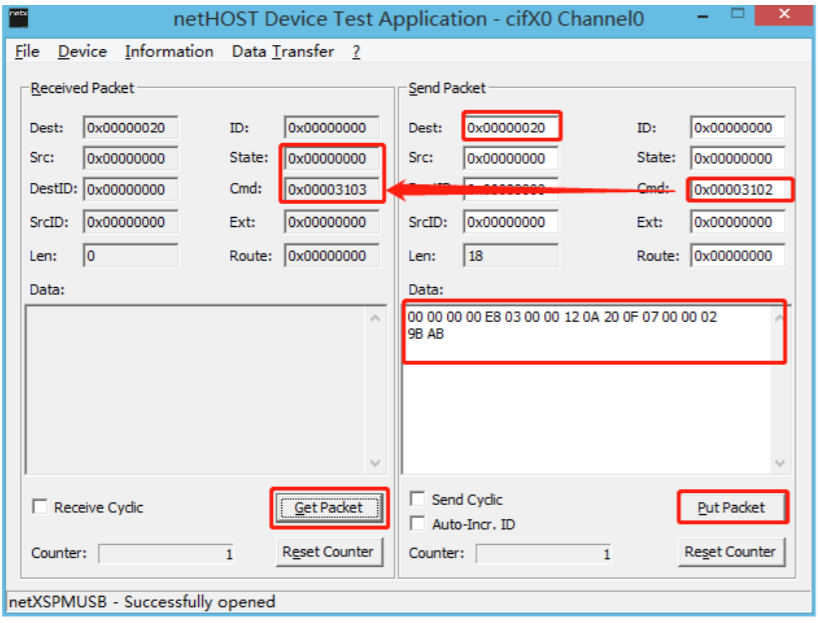This screenshot has width=818, height=623.
Task: Click status text 'netXSPMUSB - Successfully opened'
Action: (142, 602)
